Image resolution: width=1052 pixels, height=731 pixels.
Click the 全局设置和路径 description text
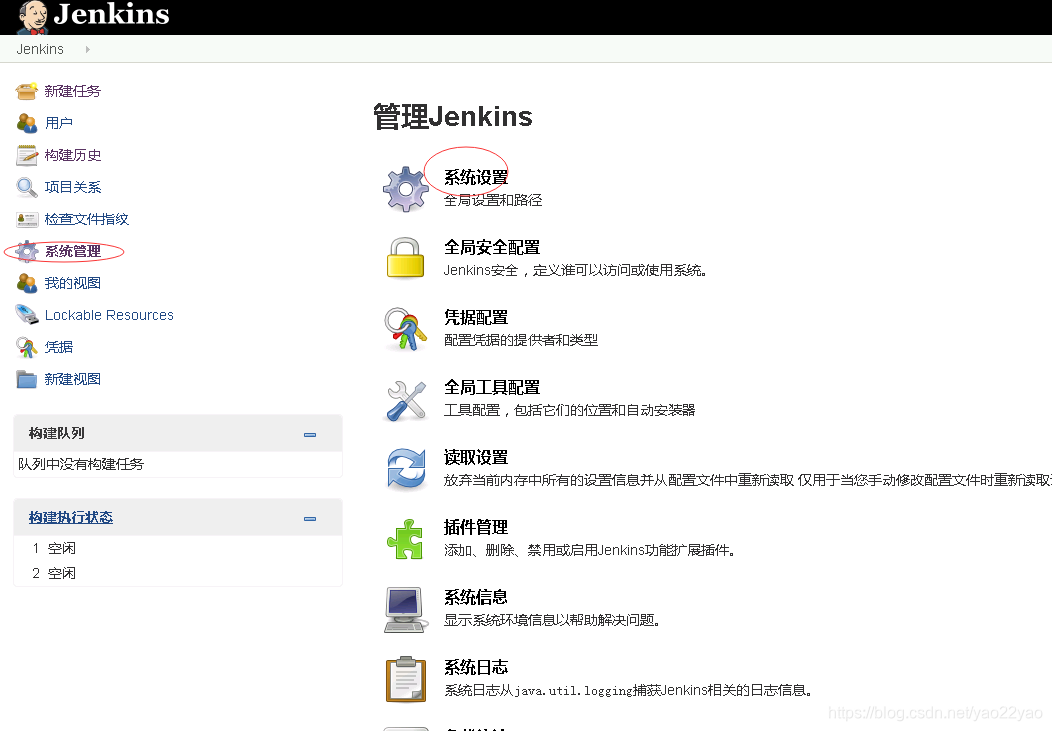click(493, 201)
